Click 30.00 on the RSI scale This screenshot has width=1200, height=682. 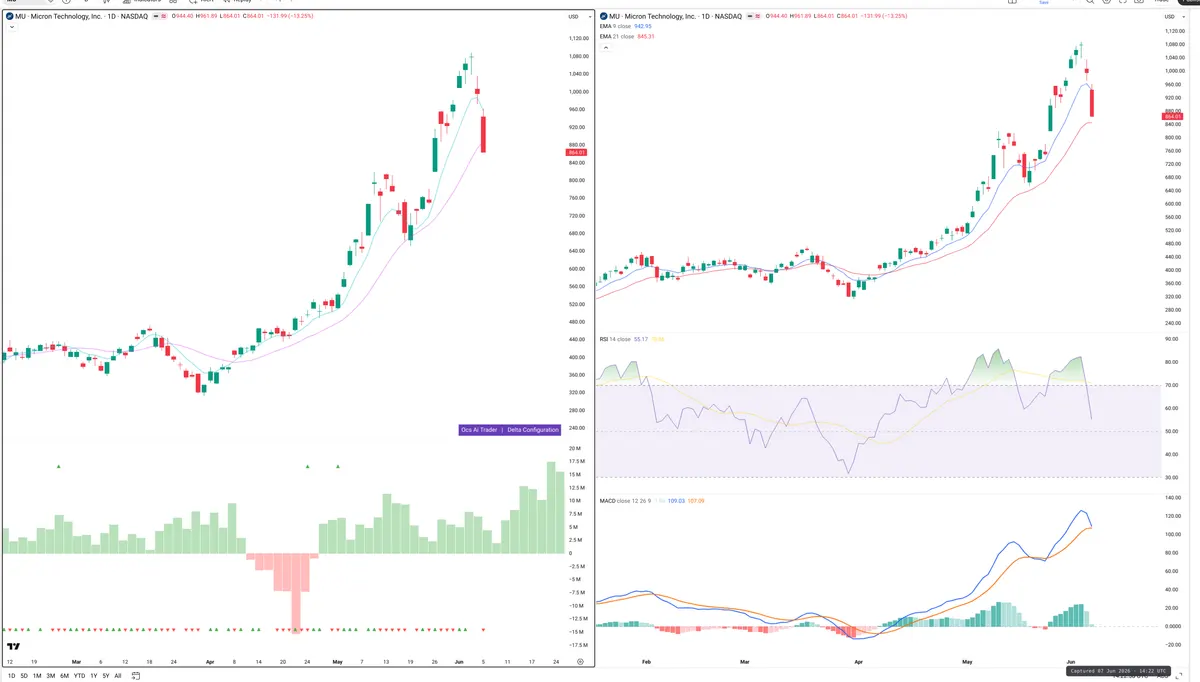(x=1171, y=477)
